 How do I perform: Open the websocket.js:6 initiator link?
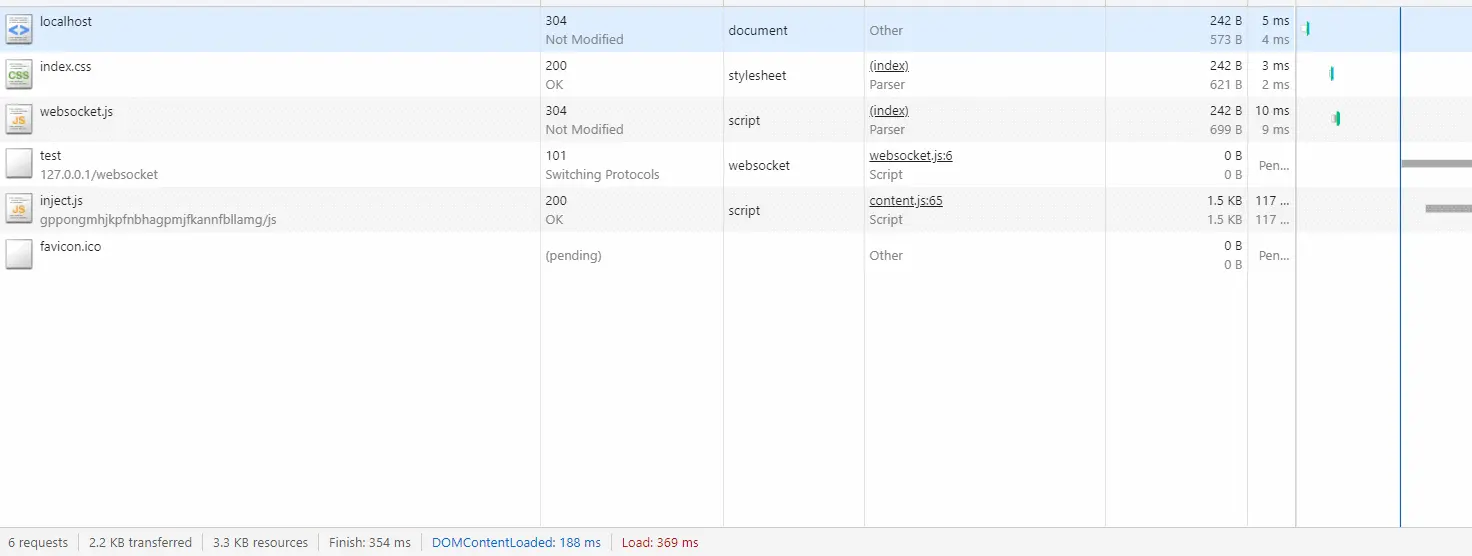click(x=910, y=156)
